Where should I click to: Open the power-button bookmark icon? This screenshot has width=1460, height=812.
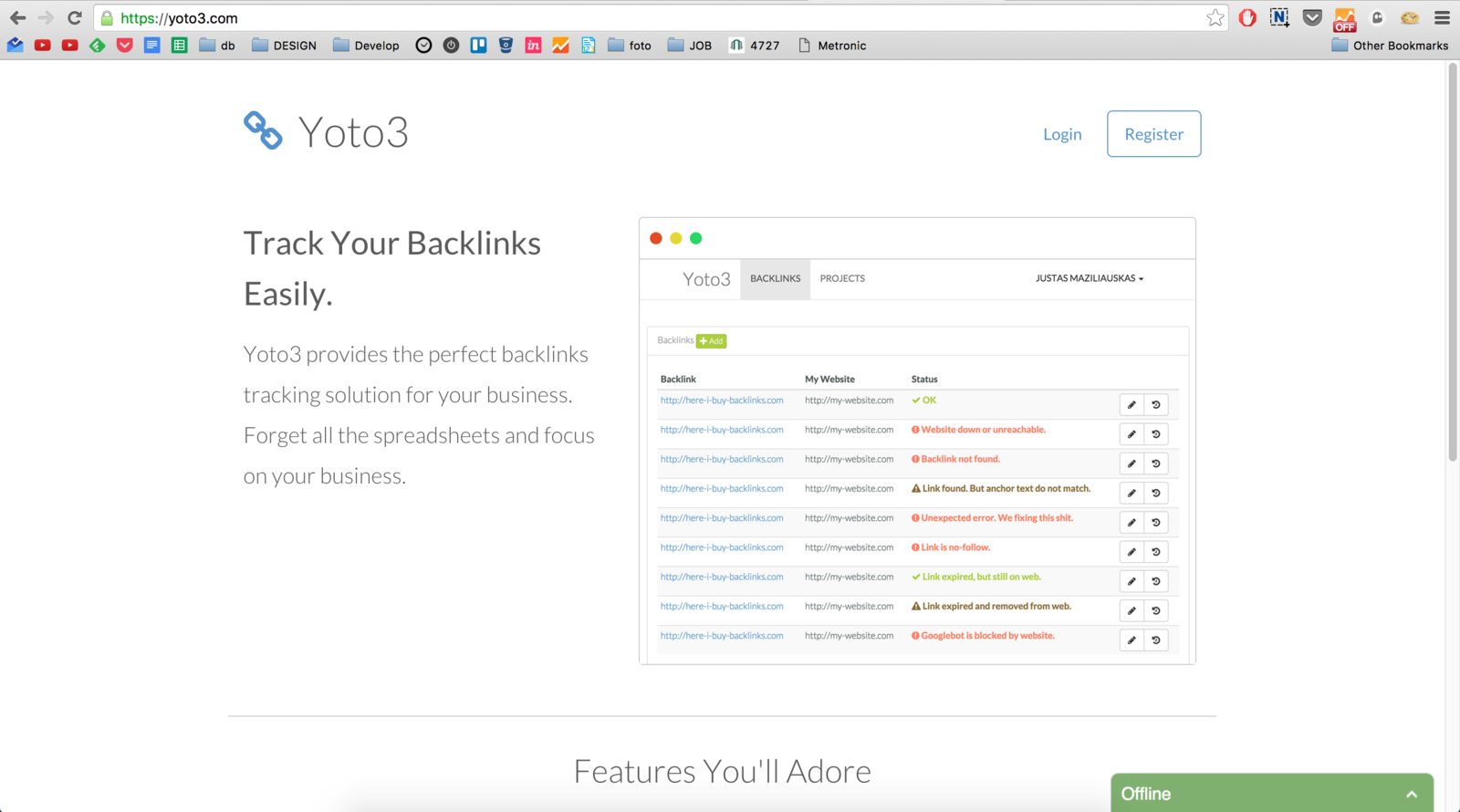tap(451, 45)
